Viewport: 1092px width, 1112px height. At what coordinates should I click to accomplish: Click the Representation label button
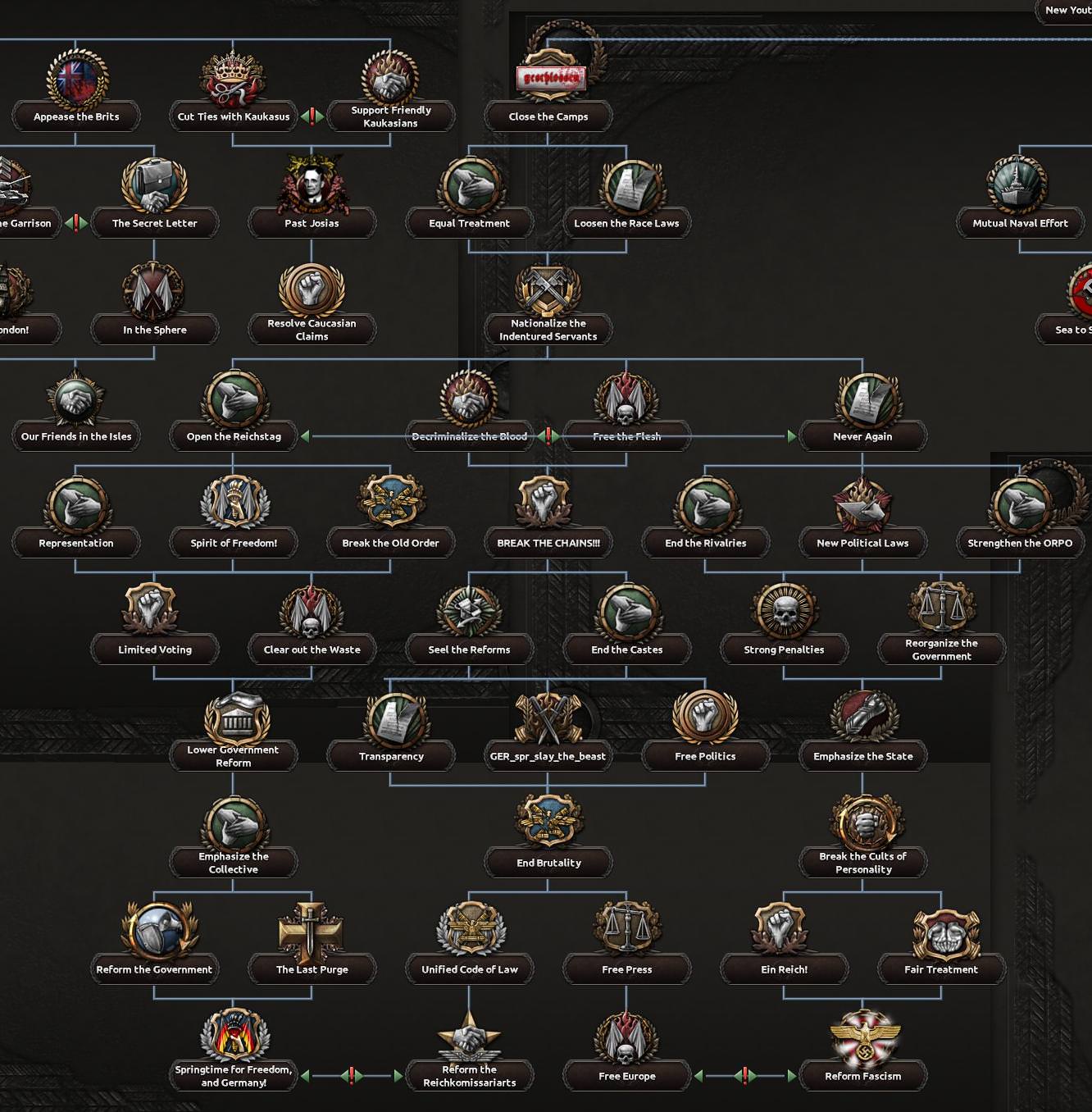(76, 543)
